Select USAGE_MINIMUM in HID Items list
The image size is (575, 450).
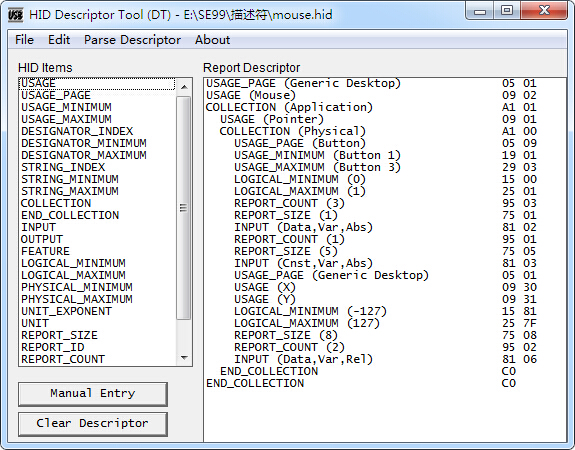coord(97,107)
